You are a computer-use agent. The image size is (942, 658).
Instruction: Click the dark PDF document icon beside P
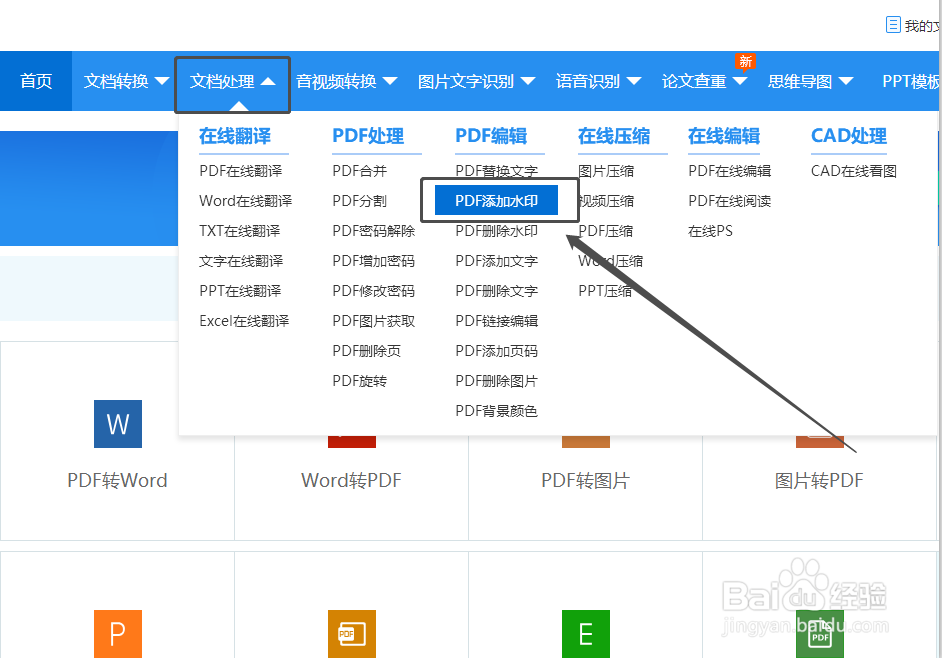tap(351, 634)
